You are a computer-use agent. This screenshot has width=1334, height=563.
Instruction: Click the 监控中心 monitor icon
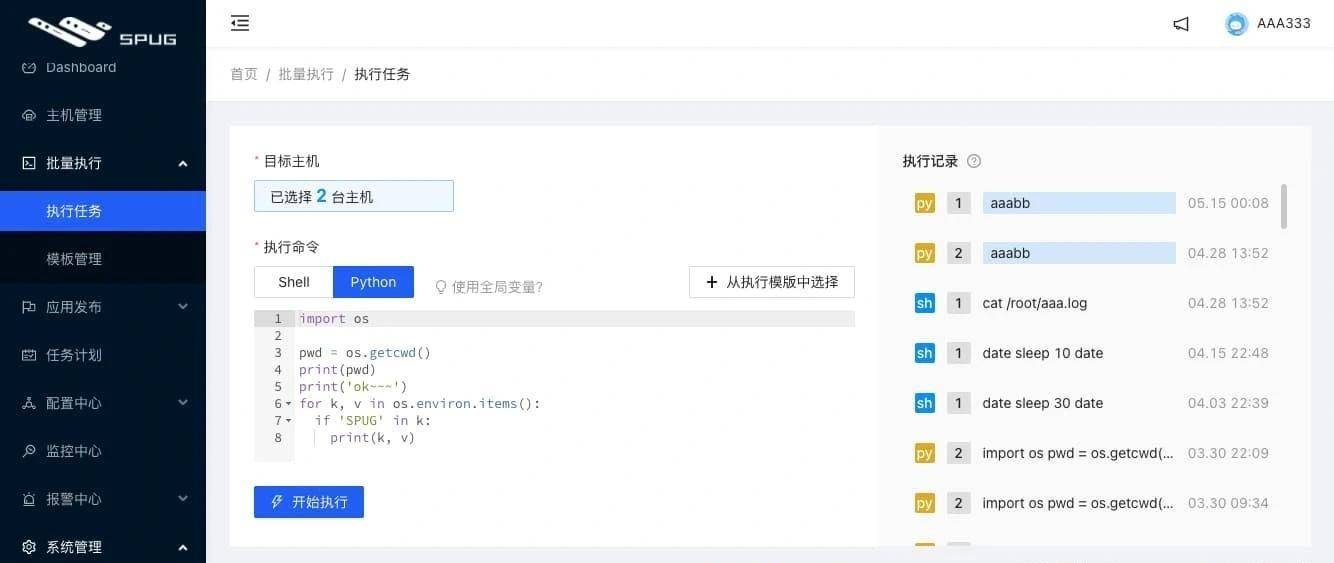(x=29, y=451)
